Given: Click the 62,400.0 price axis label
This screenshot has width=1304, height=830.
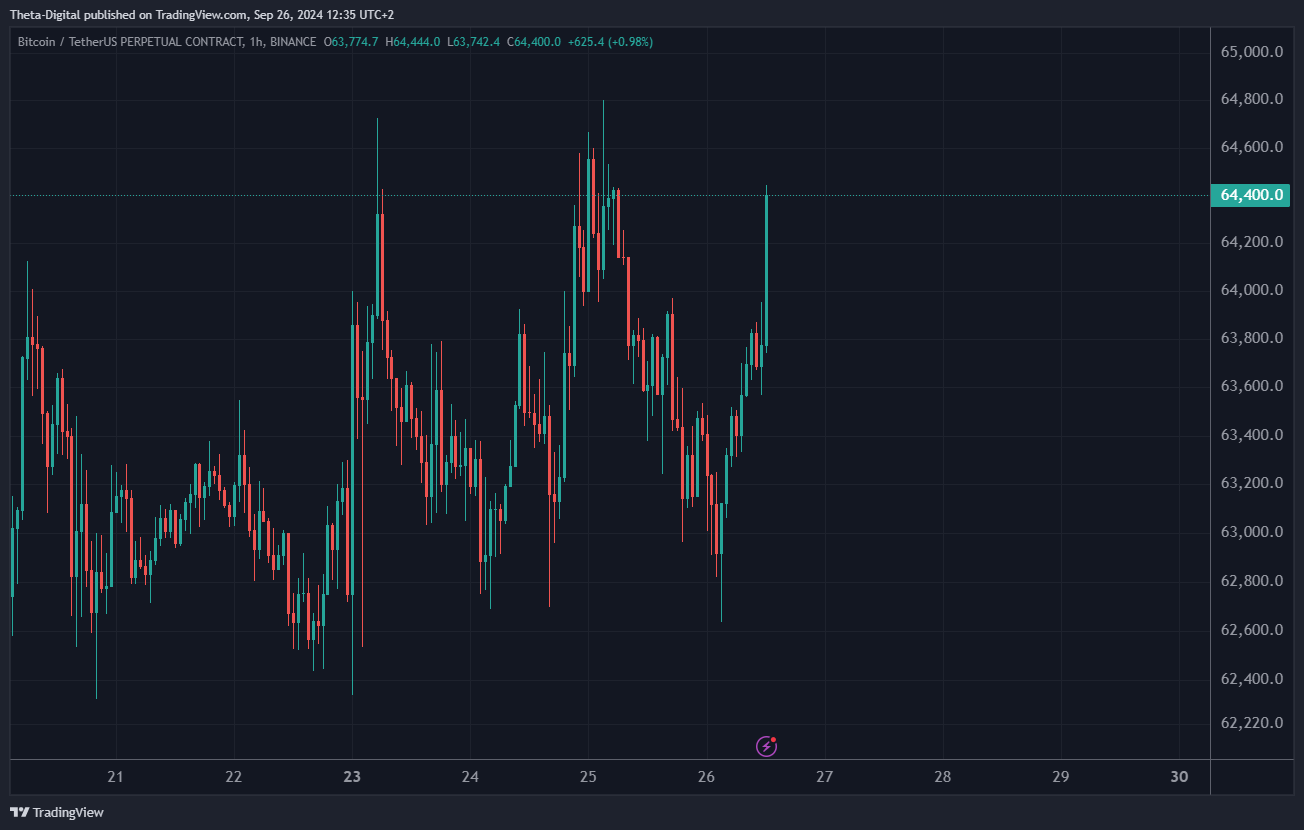Looking at the screenshot, I should (1251, 679).
